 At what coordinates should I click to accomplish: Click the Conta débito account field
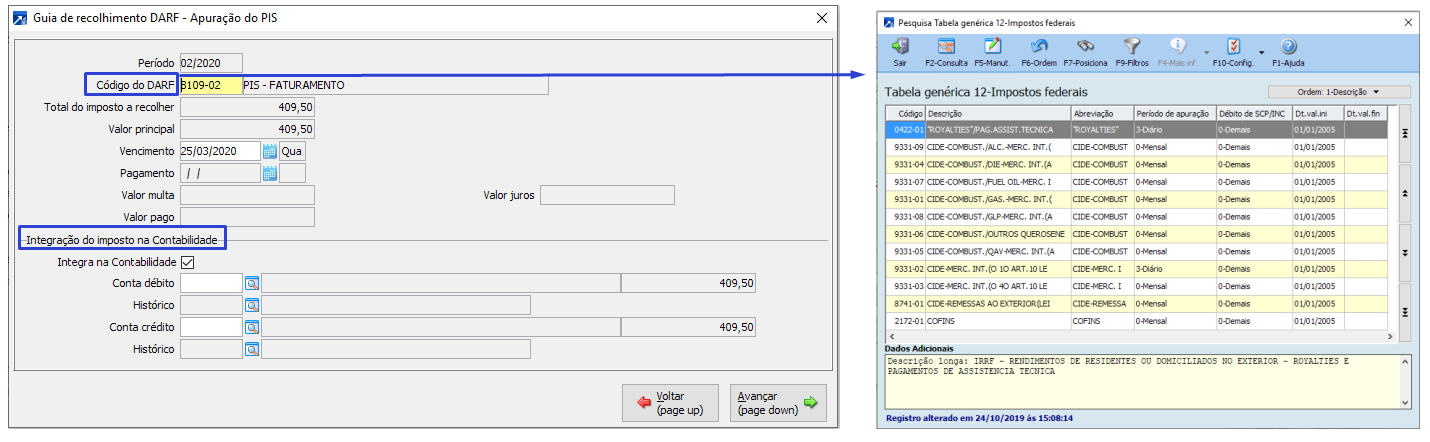tap(211, 283)
